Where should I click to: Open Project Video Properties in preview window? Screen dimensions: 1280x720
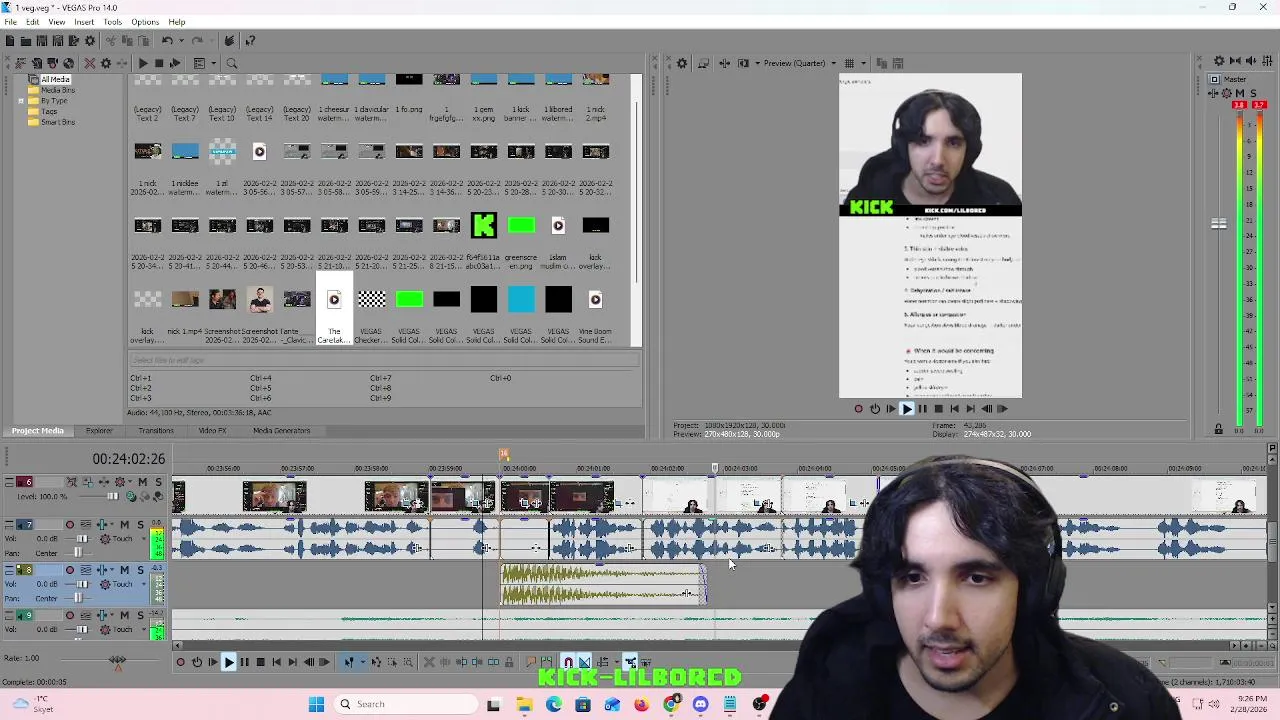(x=682, y=63)
